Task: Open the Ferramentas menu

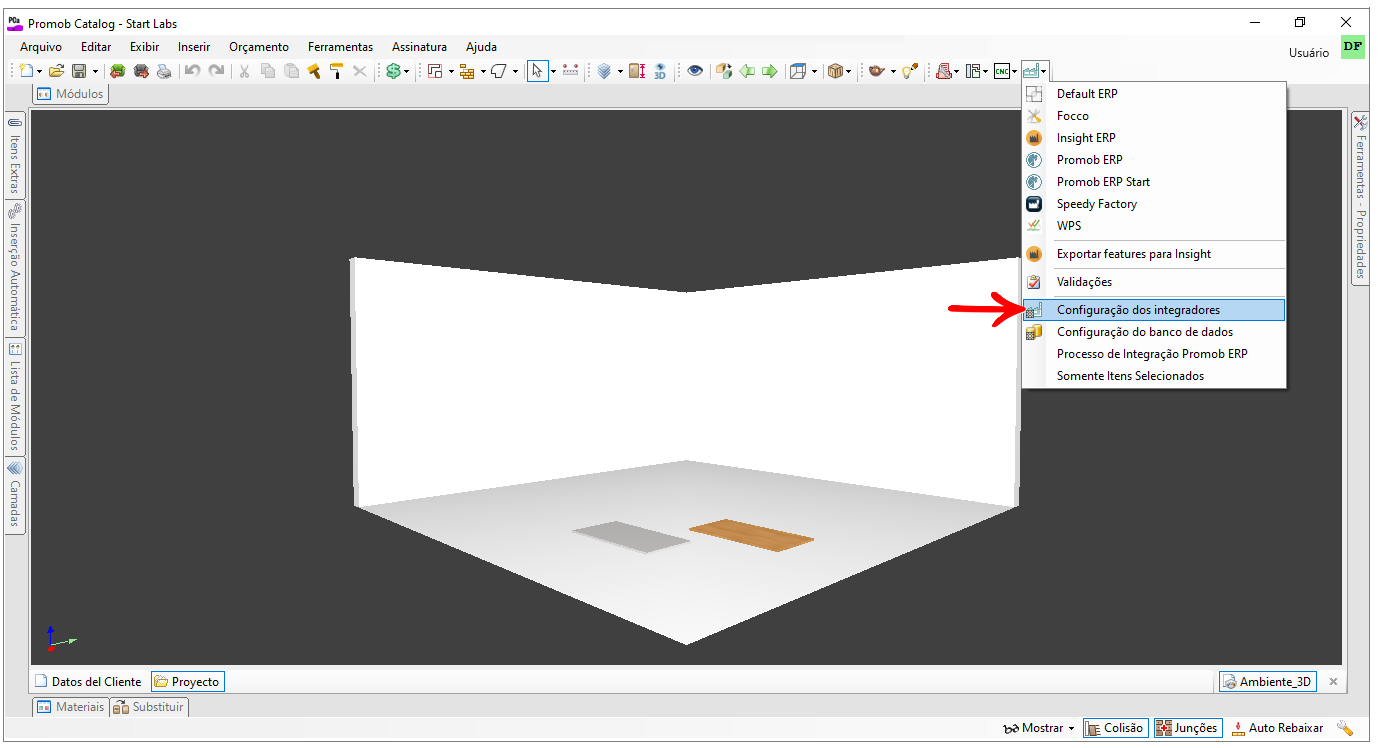Action: pos(340,47)
